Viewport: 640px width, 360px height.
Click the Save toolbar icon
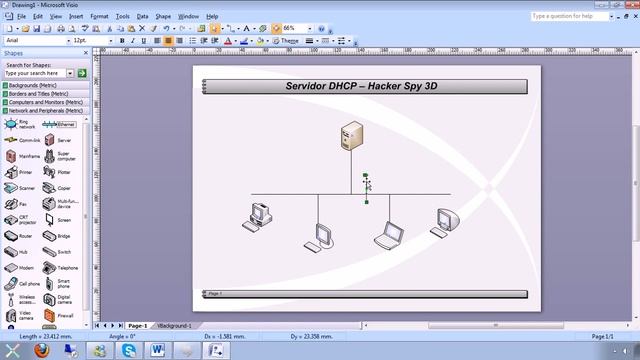(x=36, y=29)
